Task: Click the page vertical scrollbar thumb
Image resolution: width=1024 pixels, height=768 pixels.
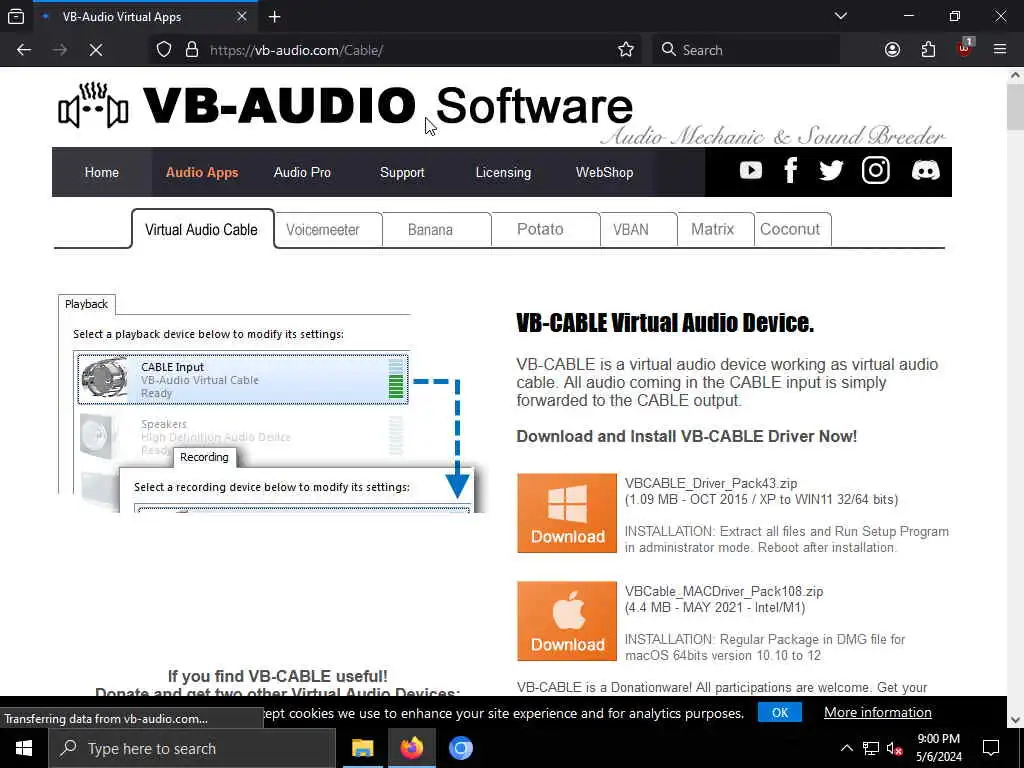Action: pyautogui.click(x=1015, y=106)
